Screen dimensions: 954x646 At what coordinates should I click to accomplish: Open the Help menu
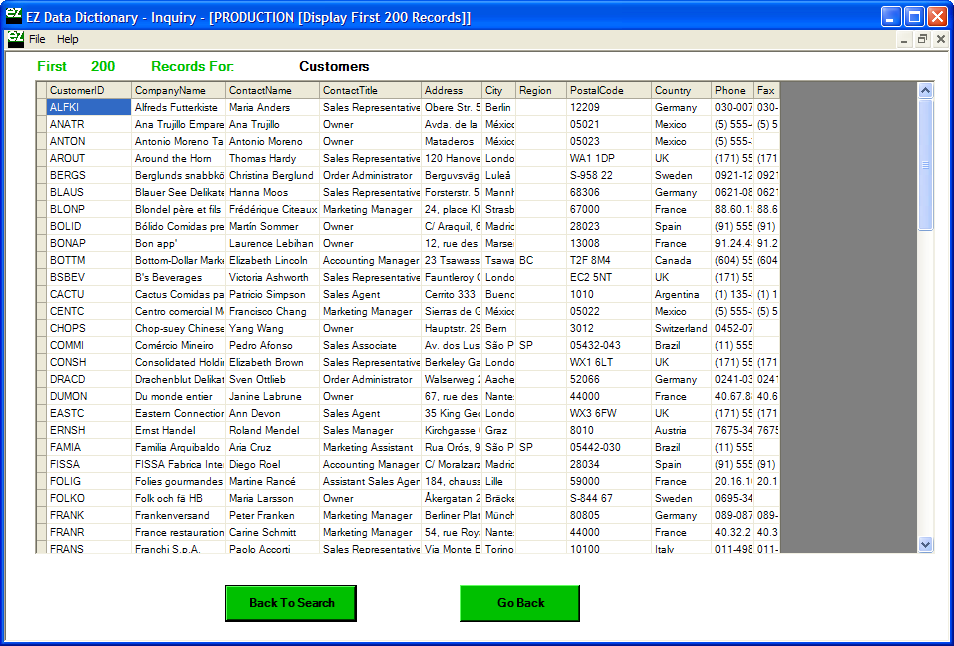pyautogui.click(x=67, y=39)
